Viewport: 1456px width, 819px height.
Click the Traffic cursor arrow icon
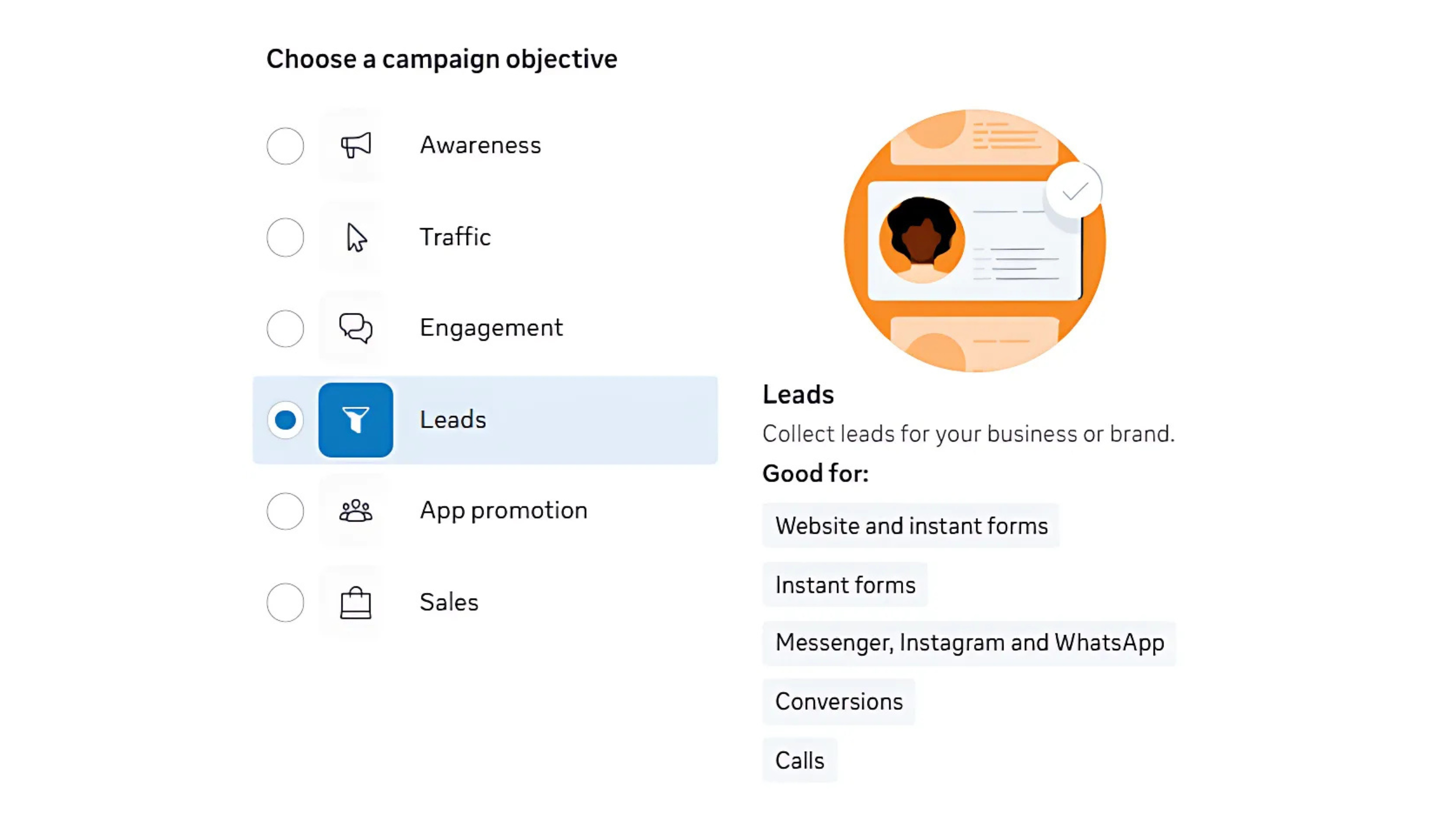(x=356, y=237)
